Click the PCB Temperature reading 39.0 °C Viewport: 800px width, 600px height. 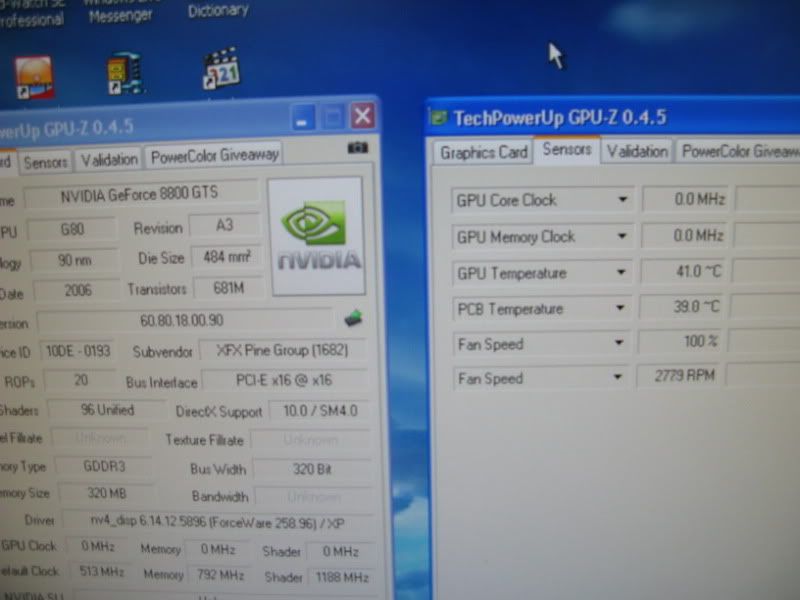[x=682, y=307]
